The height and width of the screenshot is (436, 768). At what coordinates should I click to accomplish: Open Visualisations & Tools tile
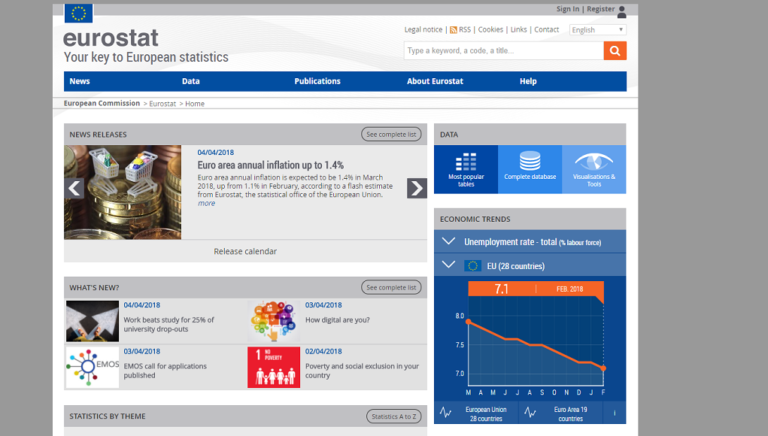tap(594, 169)
